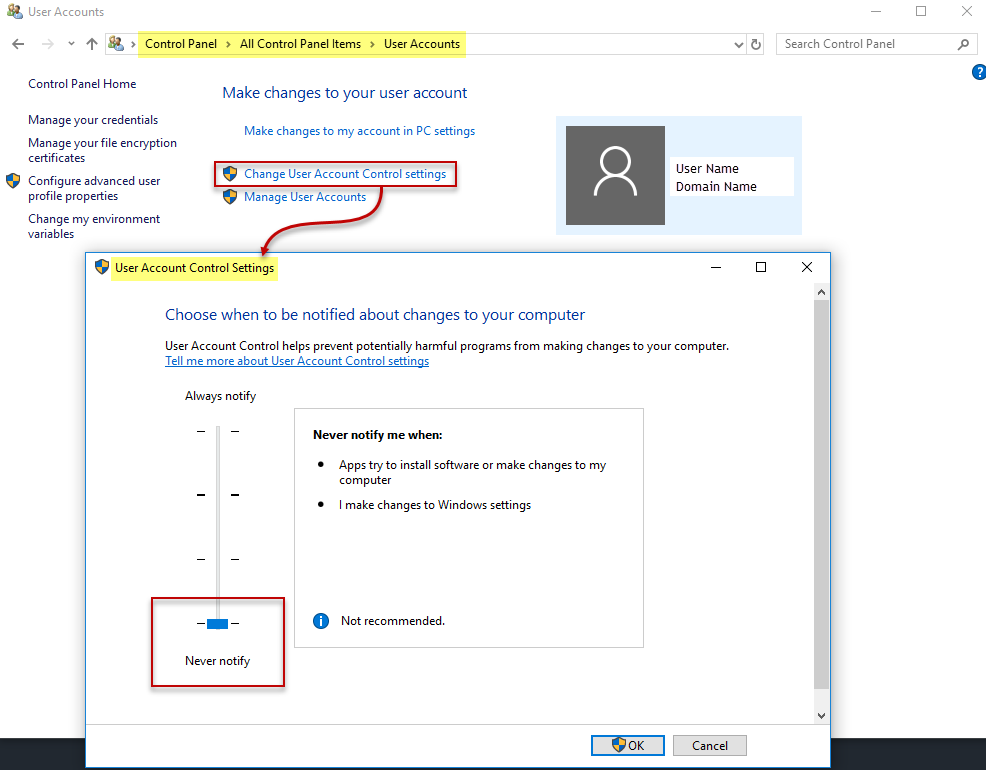Close the User Account Control Settings dialog
The width and height of the screenshot is (986, 770).
point(807,267)
